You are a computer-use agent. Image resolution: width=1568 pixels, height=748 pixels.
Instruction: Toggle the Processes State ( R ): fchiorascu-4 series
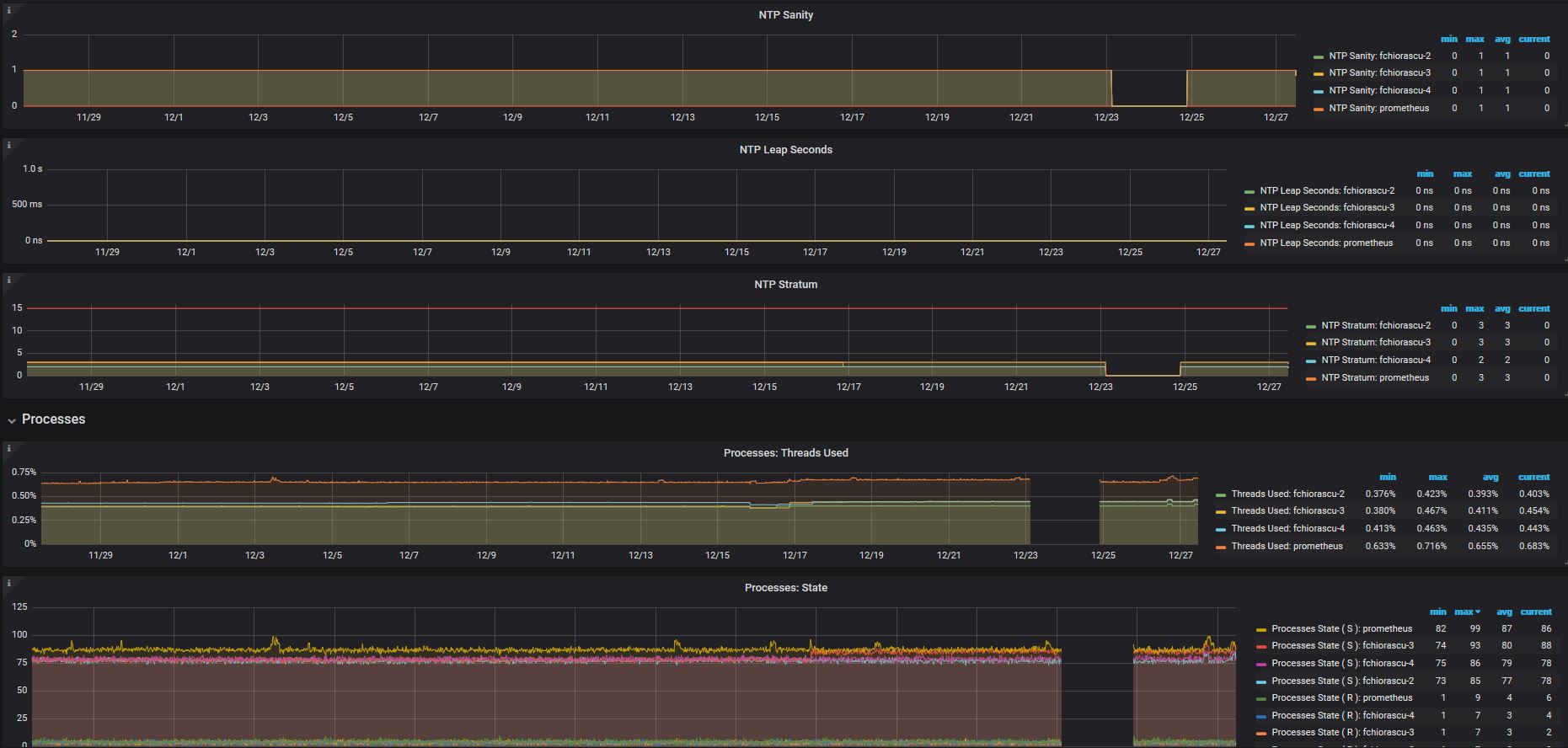point(1342,716)
